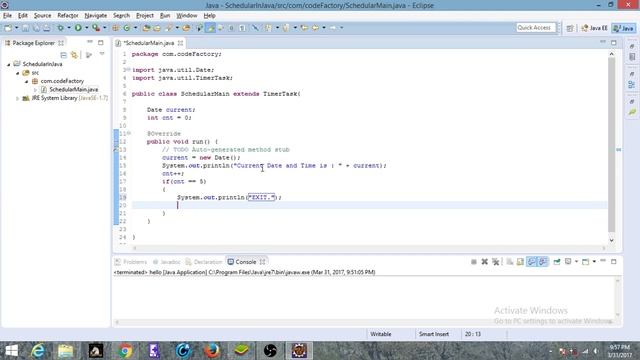The width and height of the screenshot is (640, 360).
Task: Open the Navigate menu
Action: 96,16
